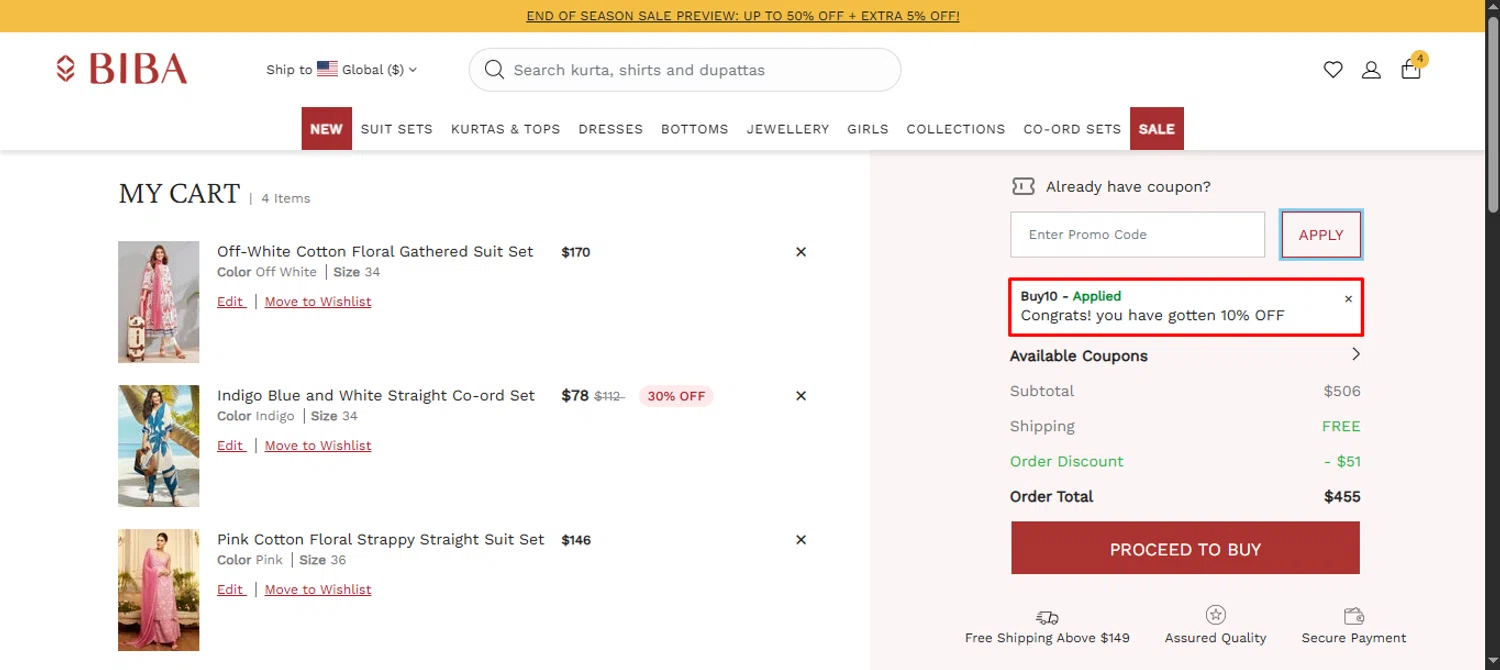
Task: Open the Off-White Suit Set thumbnail
Action: click(159, 302)
